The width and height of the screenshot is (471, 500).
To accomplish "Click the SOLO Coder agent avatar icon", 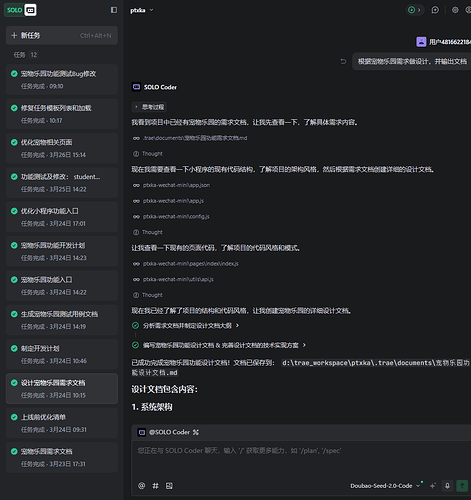I will [136, 87].
